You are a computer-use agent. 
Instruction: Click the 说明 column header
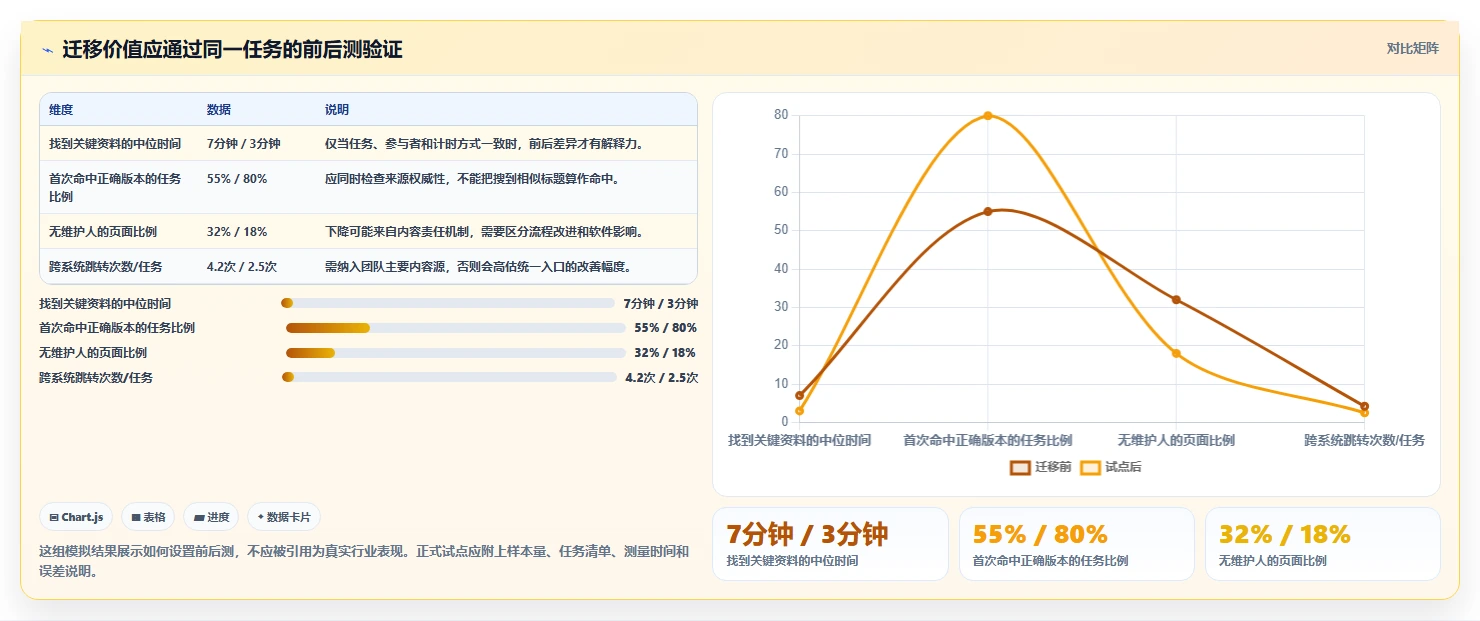(337, 110)
